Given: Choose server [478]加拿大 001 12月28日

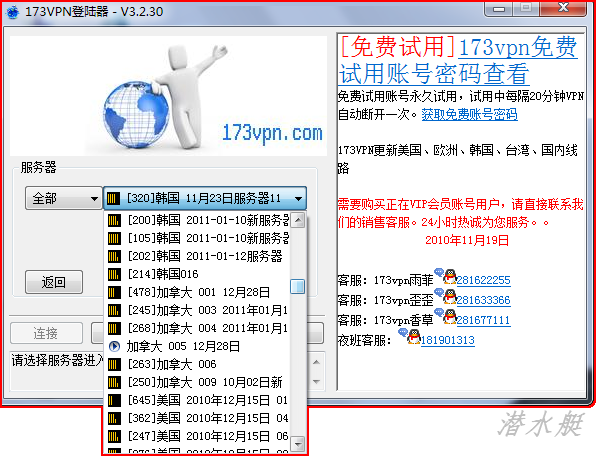Looking at the screenshot, I should tap(198, 292).
